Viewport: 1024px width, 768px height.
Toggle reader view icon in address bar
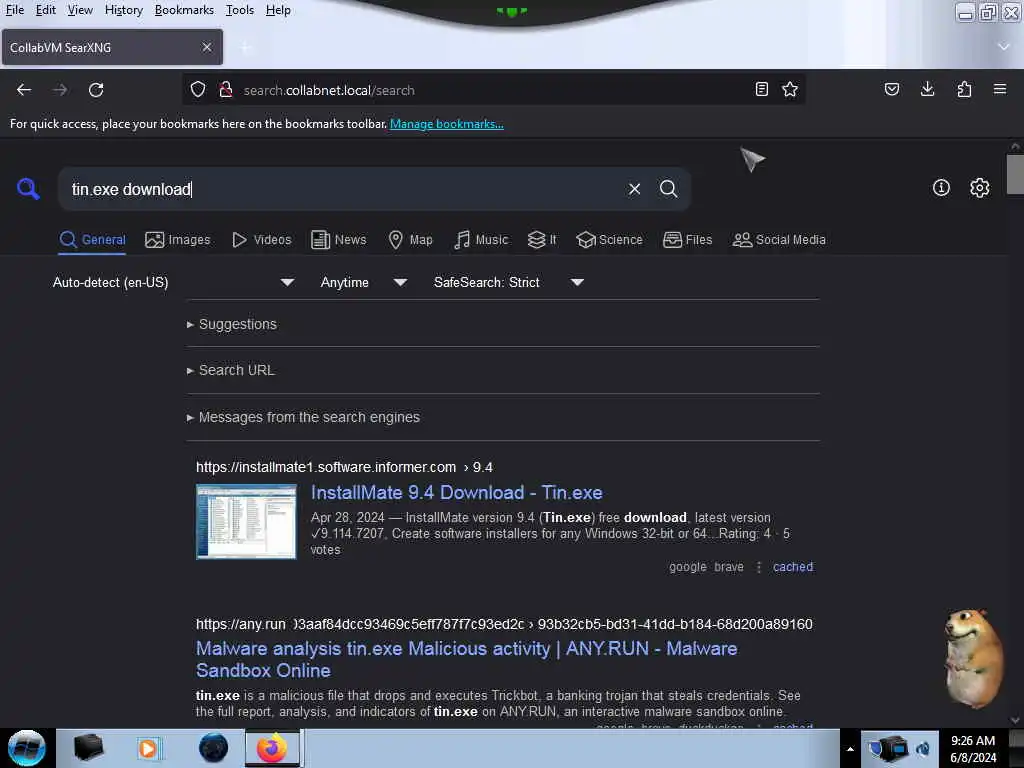click(761, 89)
